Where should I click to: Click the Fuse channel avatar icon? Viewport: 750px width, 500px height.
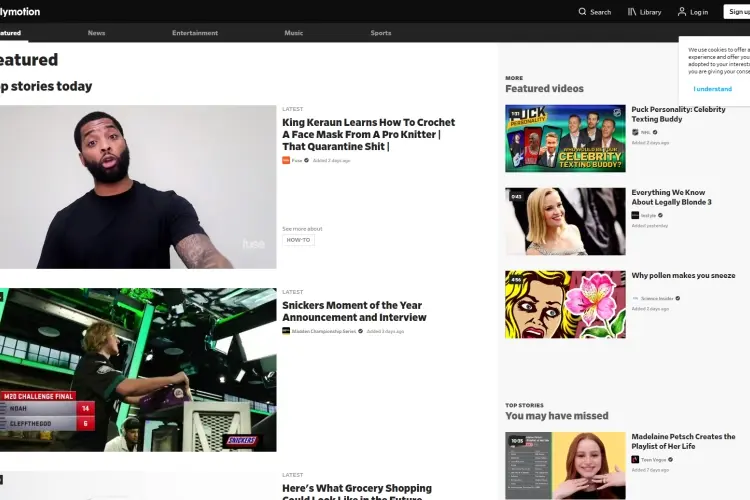coord(286,160)
